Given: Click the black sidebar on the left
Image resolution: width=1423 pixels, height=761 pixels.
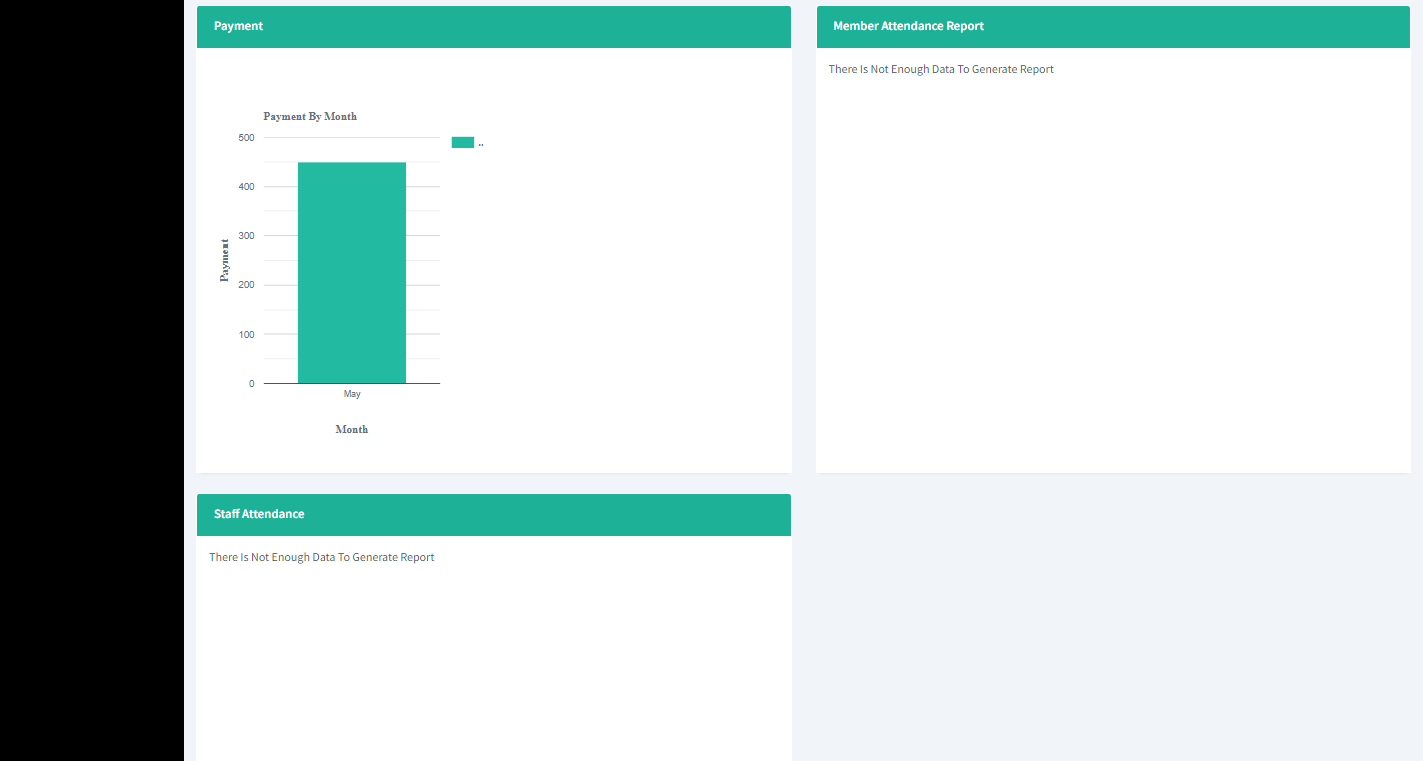Looking at the screenshot, I should [91, 380].
